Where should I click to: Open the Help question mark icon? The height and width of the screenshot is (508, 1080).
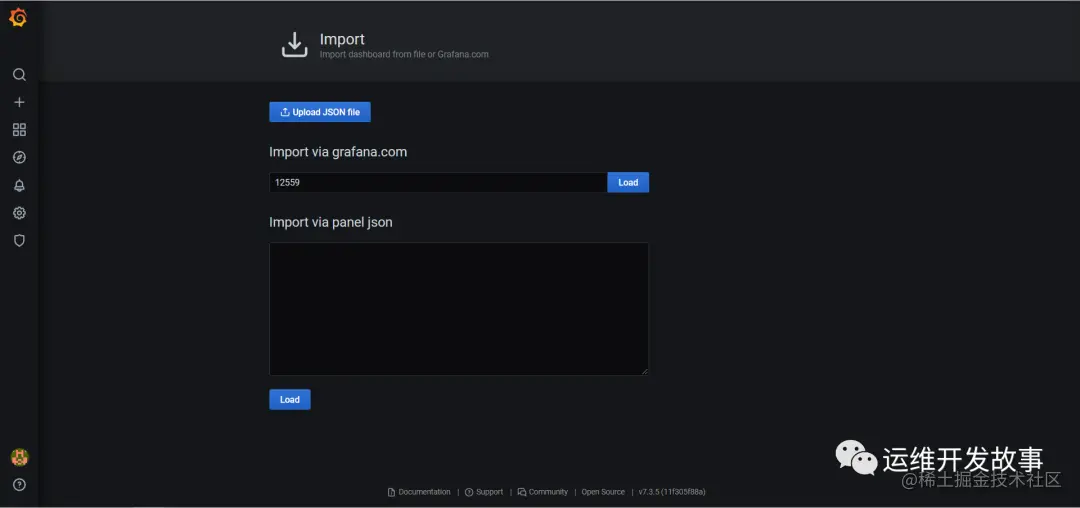[x=19, y=485]
